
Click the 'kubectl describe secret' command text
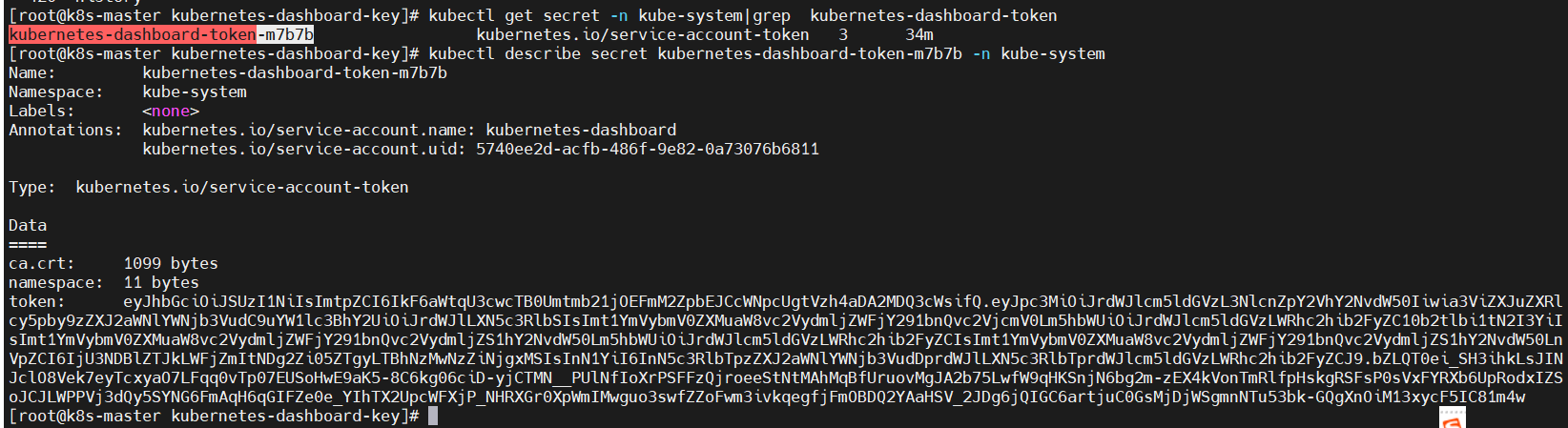point(538,53)
